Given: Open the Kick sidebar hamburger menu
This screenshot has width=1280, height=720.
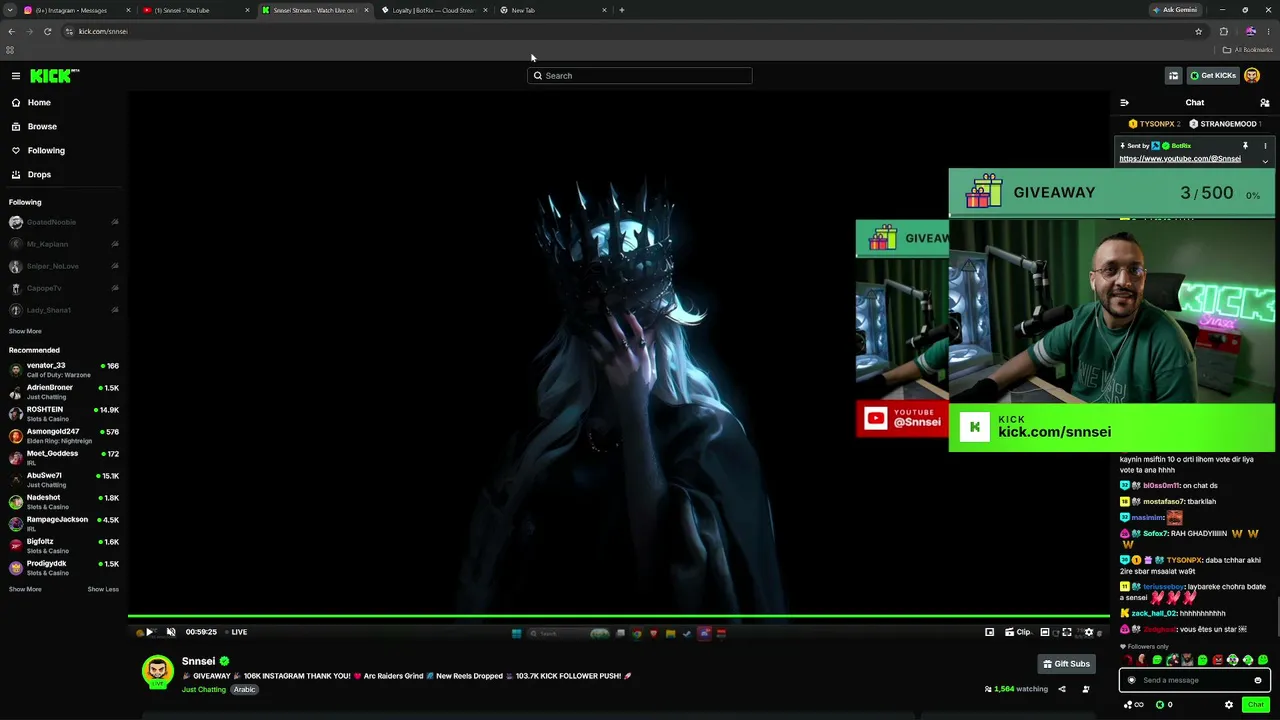Looking at the screenshot, I should tap(16, 76).
